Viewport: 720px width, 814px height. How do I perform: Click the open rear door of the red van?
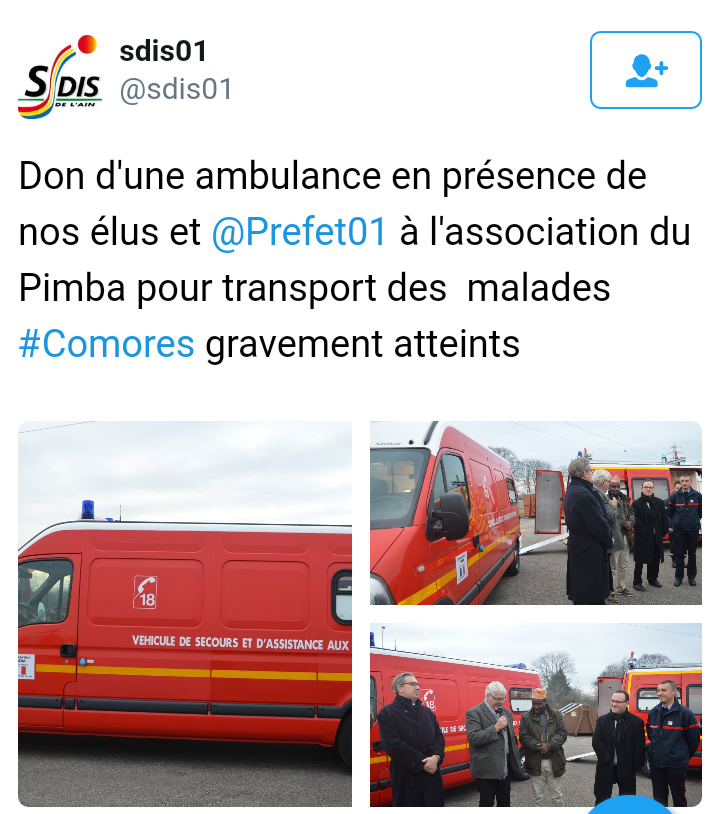pyautogui.click(x=549, y=501)
